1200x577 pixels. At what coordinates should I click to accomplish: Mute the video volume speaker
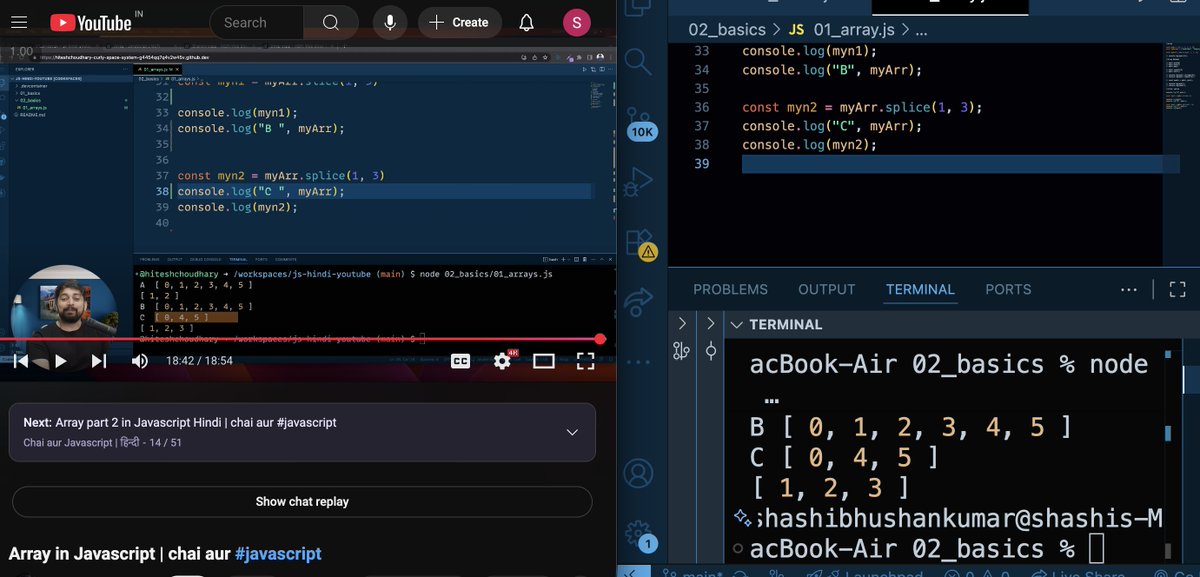click(x=140, y=361)
